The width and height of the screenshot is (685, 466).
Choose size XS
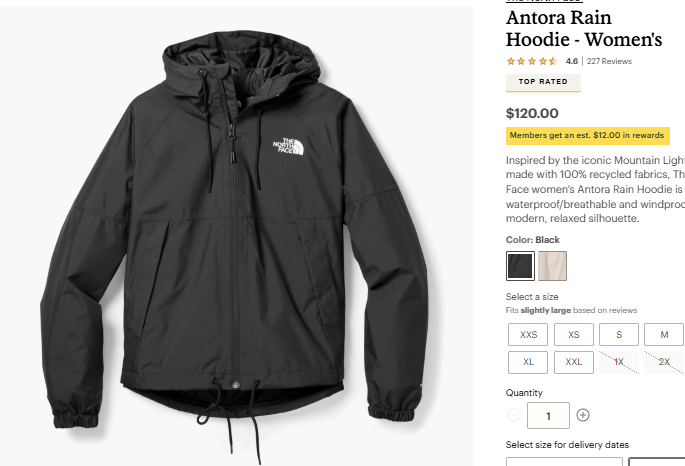[573, 335]
